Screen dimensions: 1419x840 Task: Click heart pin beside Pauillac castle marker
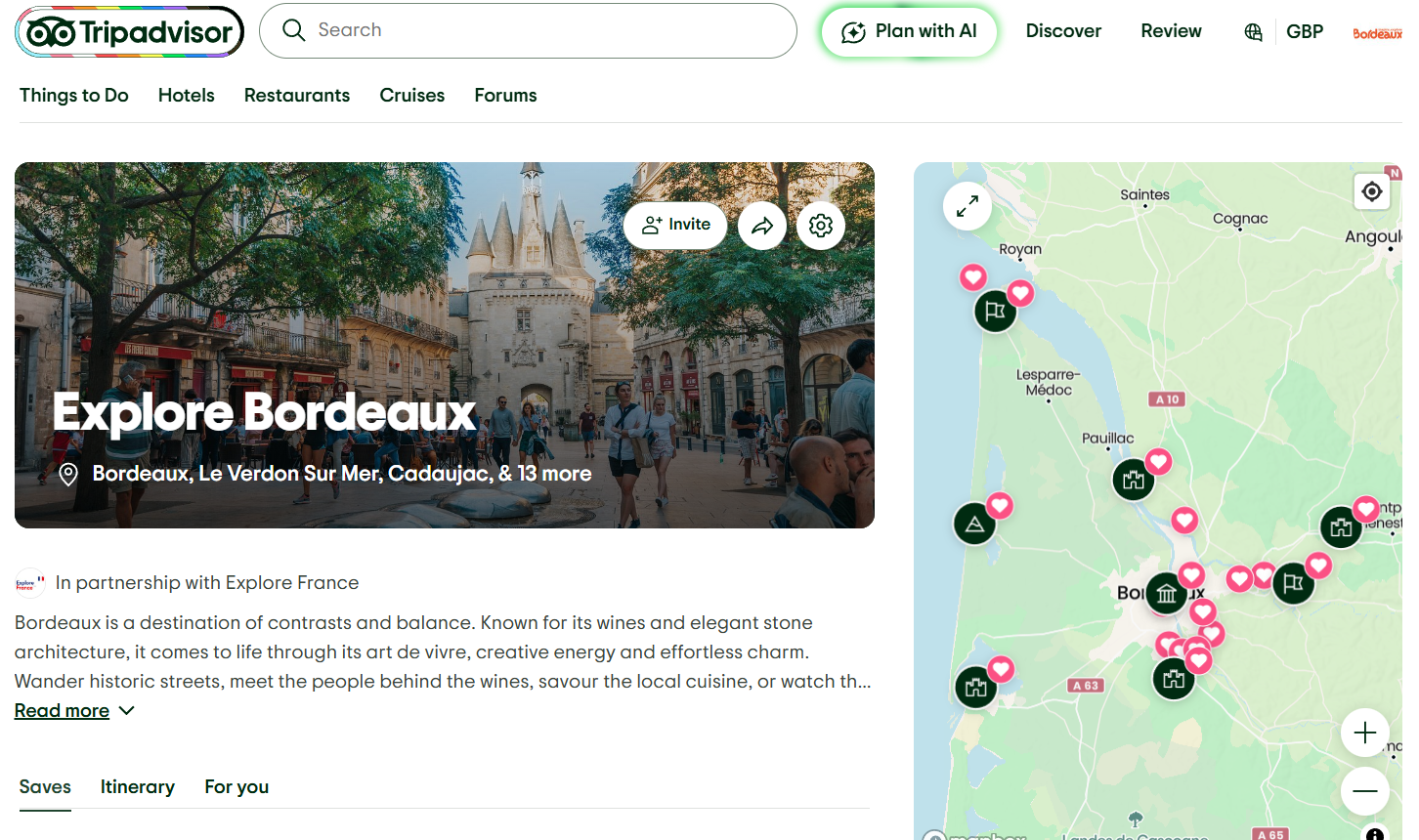[1158, 461]
